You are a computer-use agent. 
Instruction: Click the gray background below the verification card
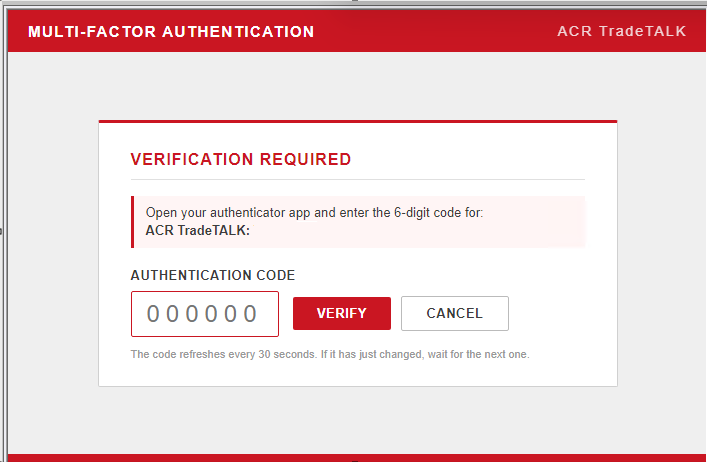(358, 419)
